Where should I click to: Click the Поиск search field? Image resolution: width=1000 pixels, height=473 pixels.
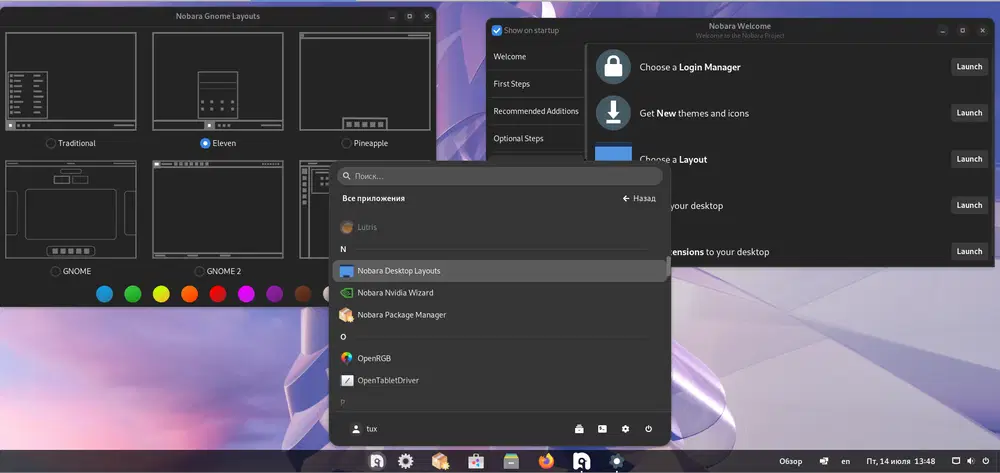500,176
